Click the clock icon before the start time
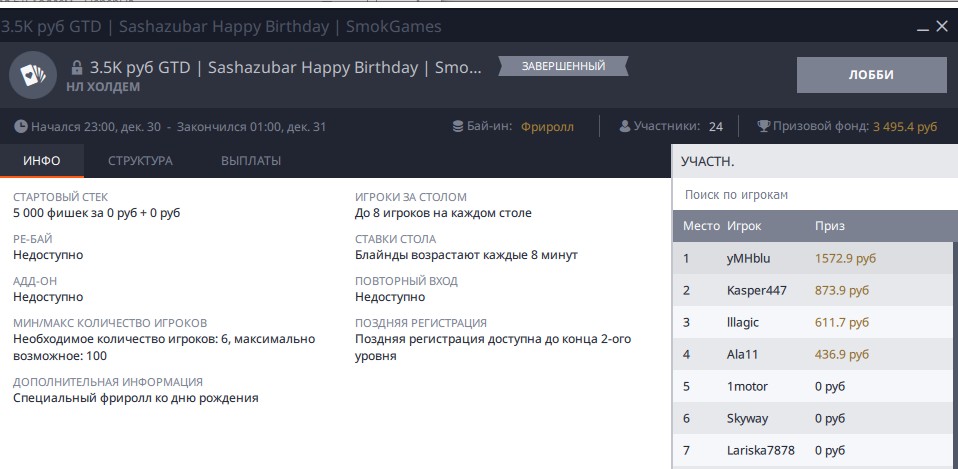This screenshot has height=469, width=958. click(x=21, y=126)
